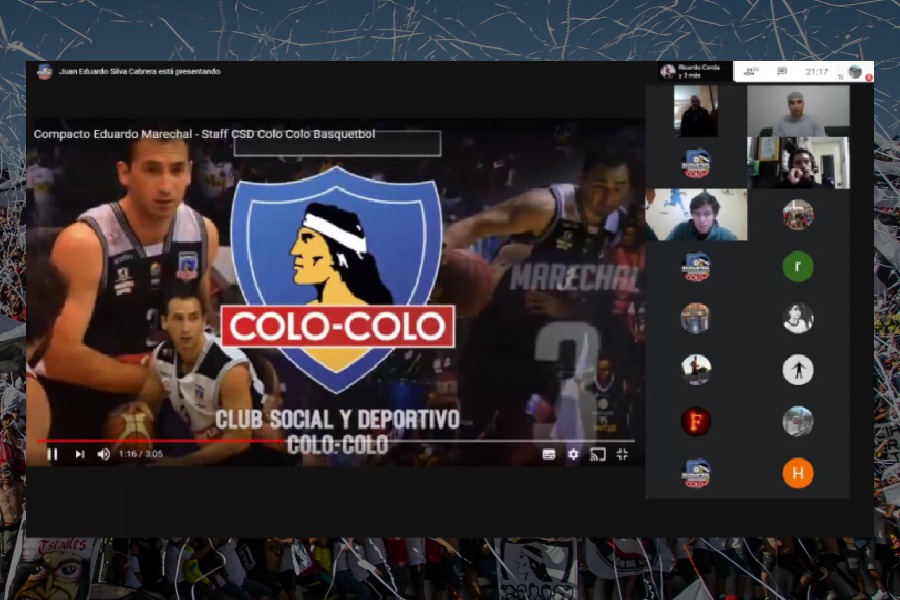Click the 1:16 / 3:05 time display
The image size is (900, 600).
pos(141,454)
